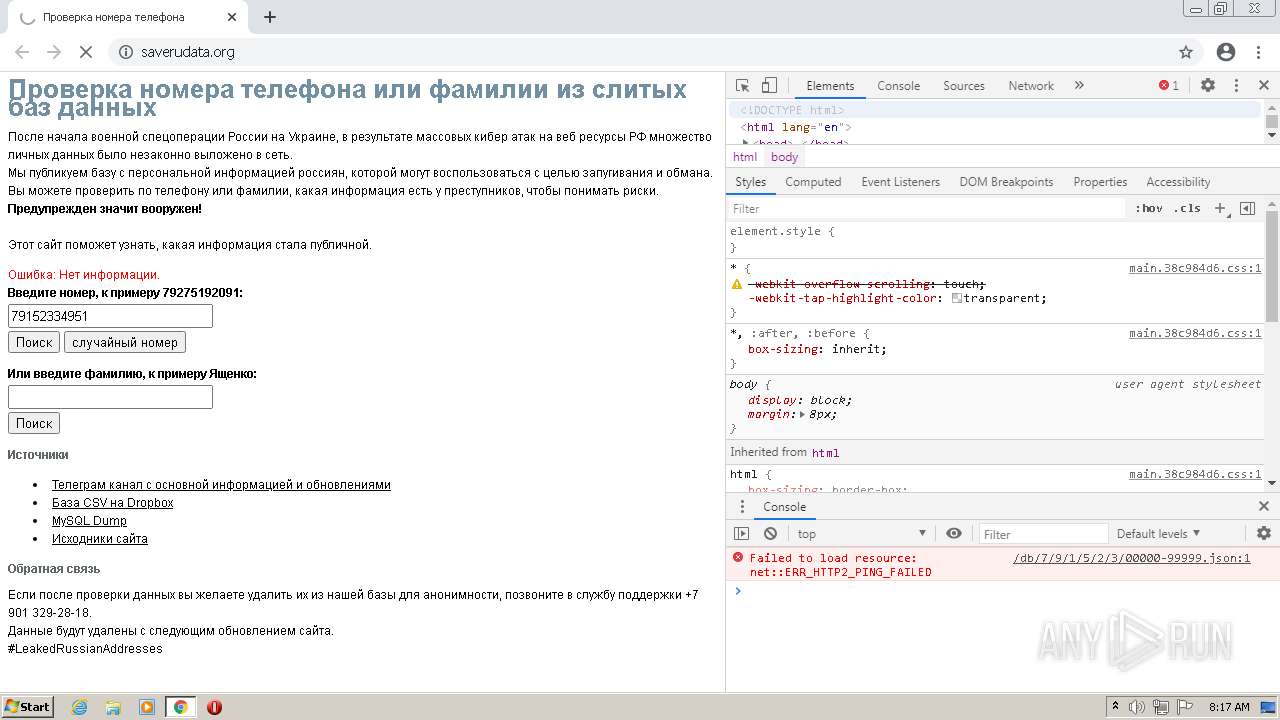Open the DOM Breakpoints tab
Screen dimensions: 1280x720
click(1006, 182)
